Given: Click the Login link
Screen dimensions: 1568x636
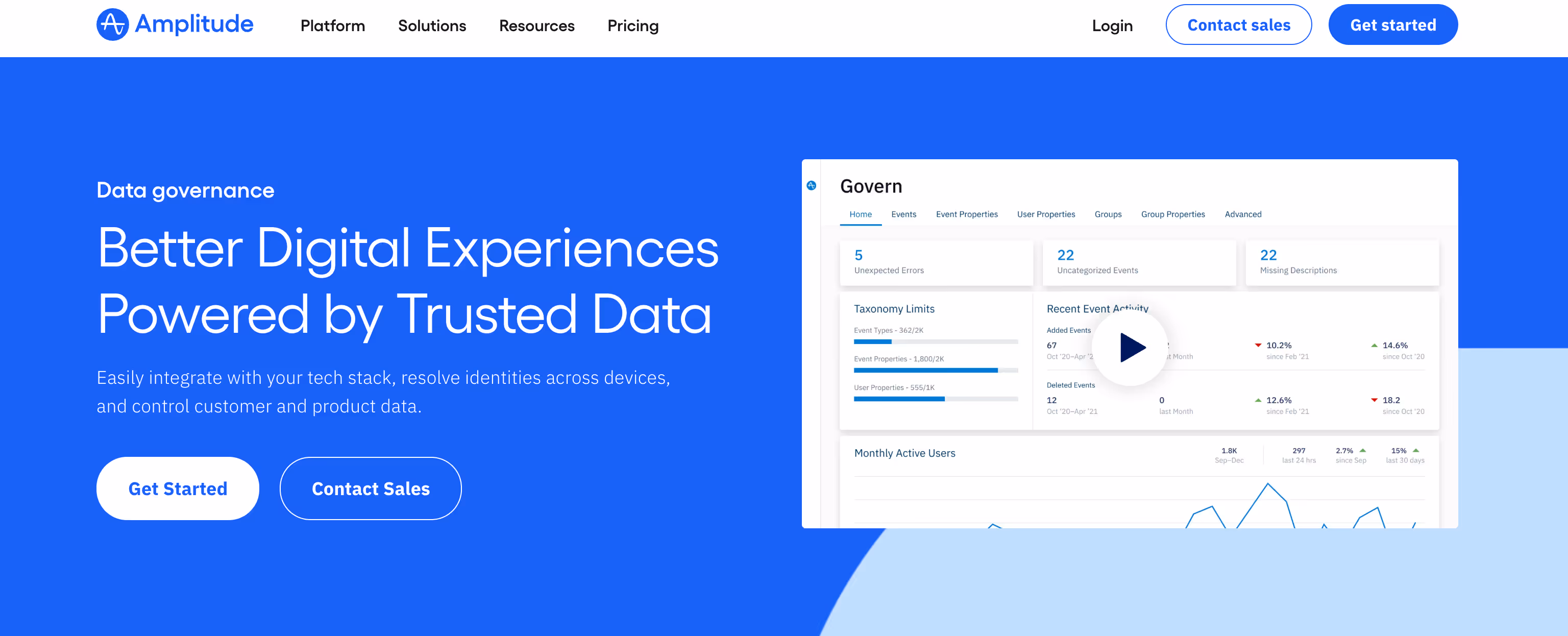Looking at the screenshot, I should pyautogui.click(x=1112, y=26).
